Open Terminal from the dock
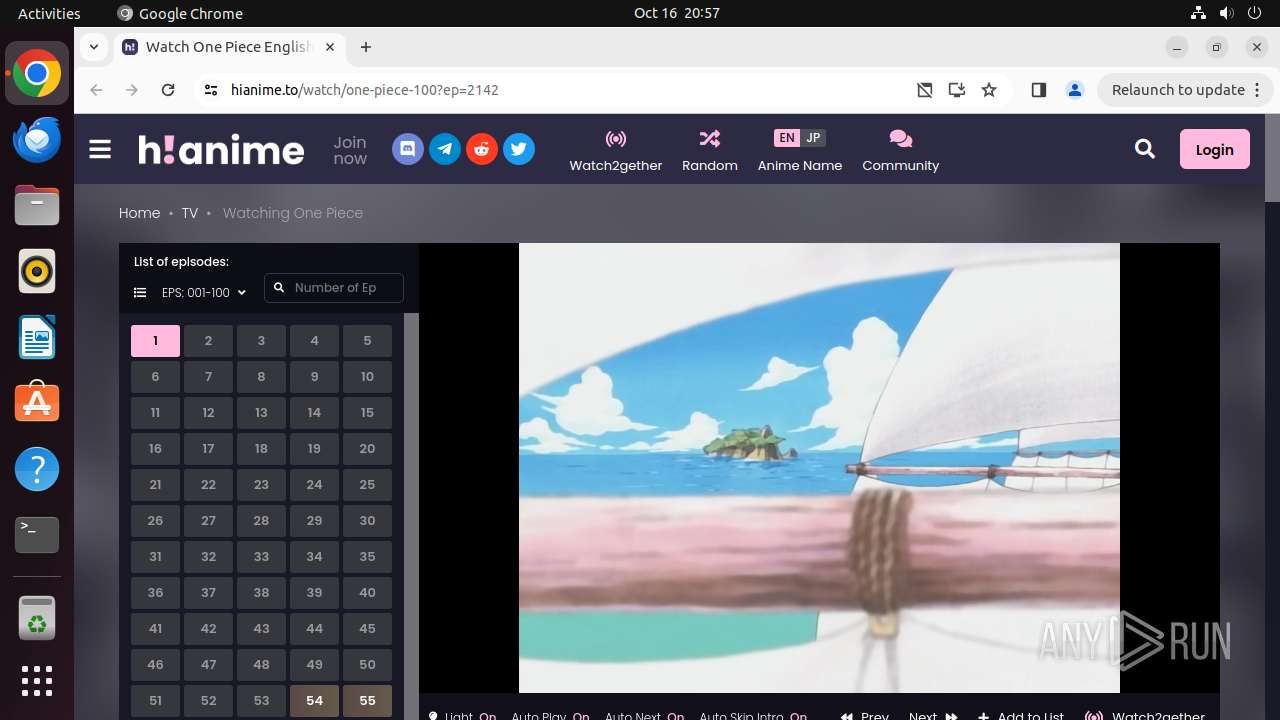The image size is (1280, 720). [x=37, y=535]
